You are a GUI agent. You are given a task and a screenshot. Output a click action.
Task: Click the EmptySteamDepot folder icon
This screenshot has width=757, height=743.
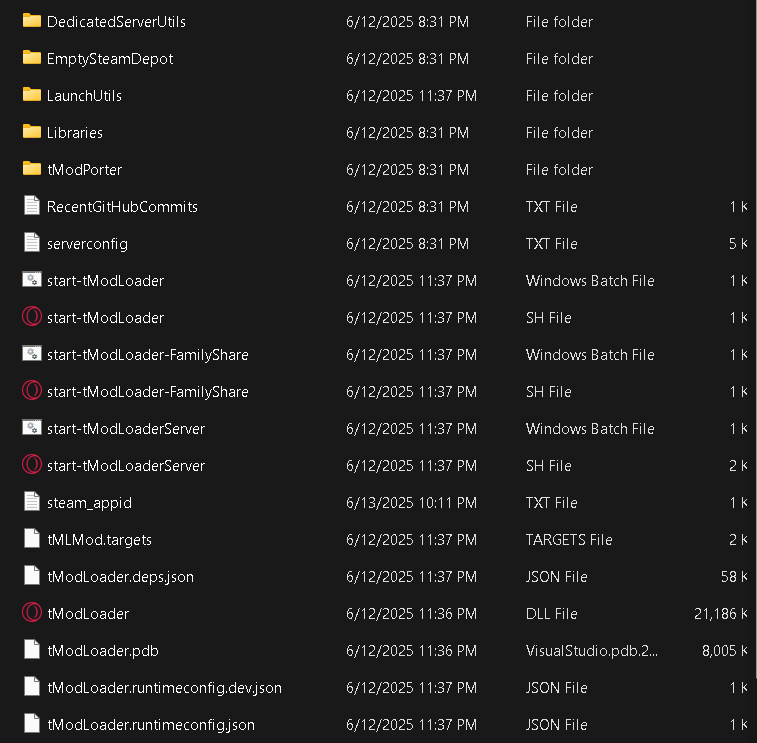click(32, 58)
